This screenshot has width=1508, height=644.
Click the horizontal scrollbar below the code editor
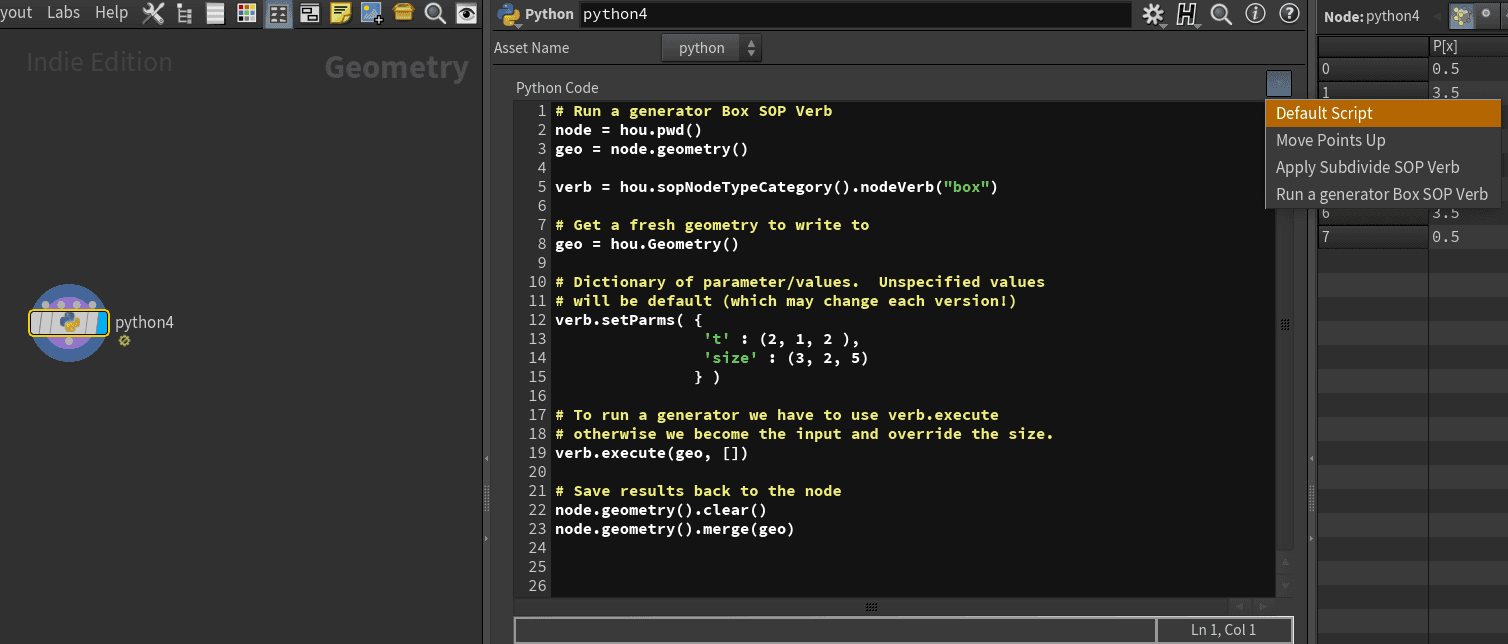click(x=870, y=607)
